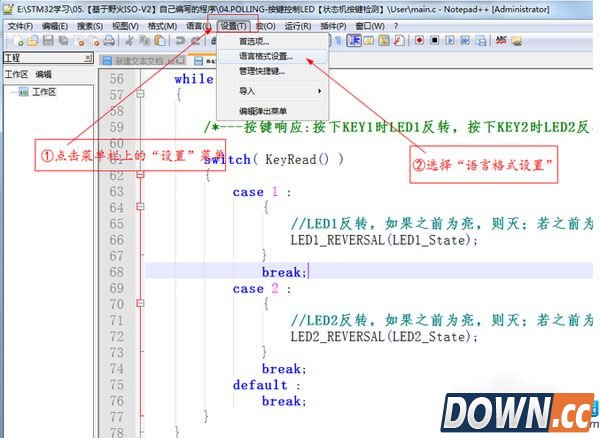Open the 文件(F) menu
The height and width of the screenshot is (438, 600).
click(x=20, y=26)
